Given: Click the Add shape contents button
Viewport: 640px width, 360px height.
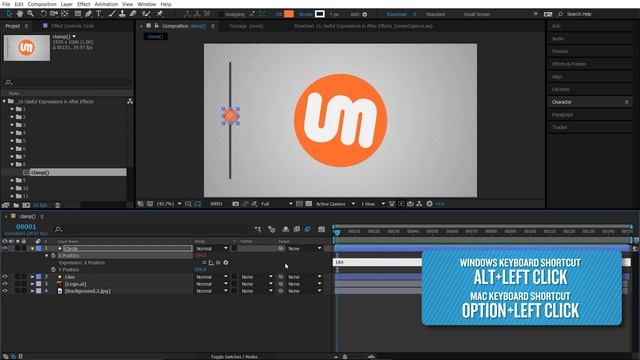Looking at the screenshot, I should pyautogui.click(x=364, y=14).
